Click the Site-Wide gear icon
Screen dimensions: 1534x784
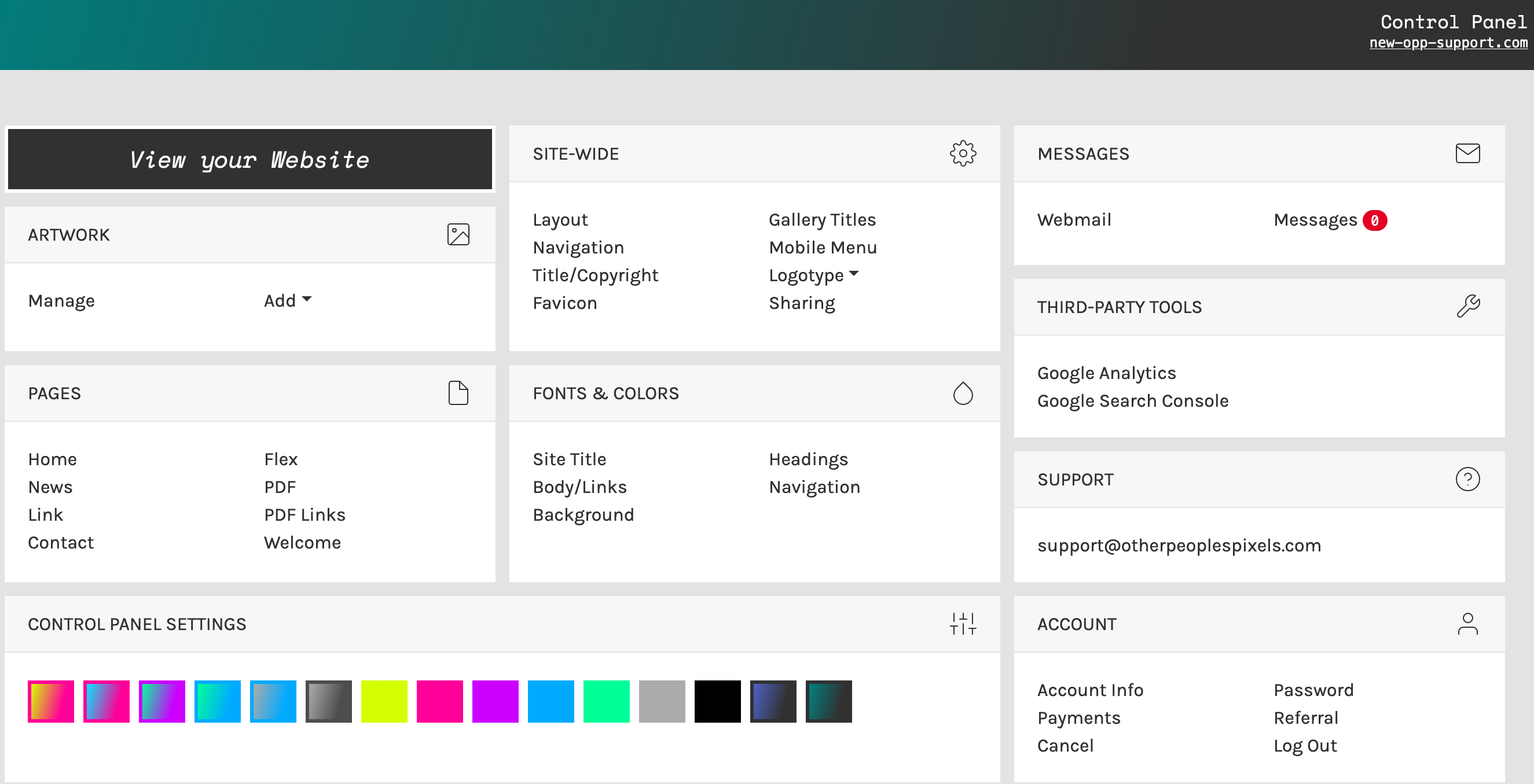tap(962, 153)
